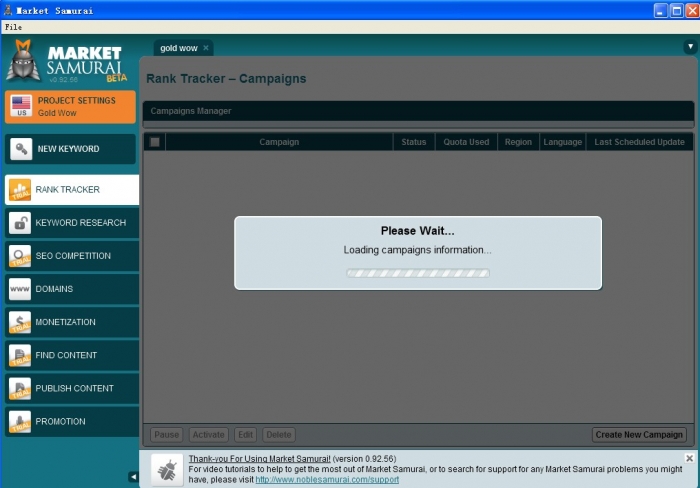The image size is (700, 488).
Task: Sort by the Last Scheduled Update column header
Action: [x=639, y=142]
